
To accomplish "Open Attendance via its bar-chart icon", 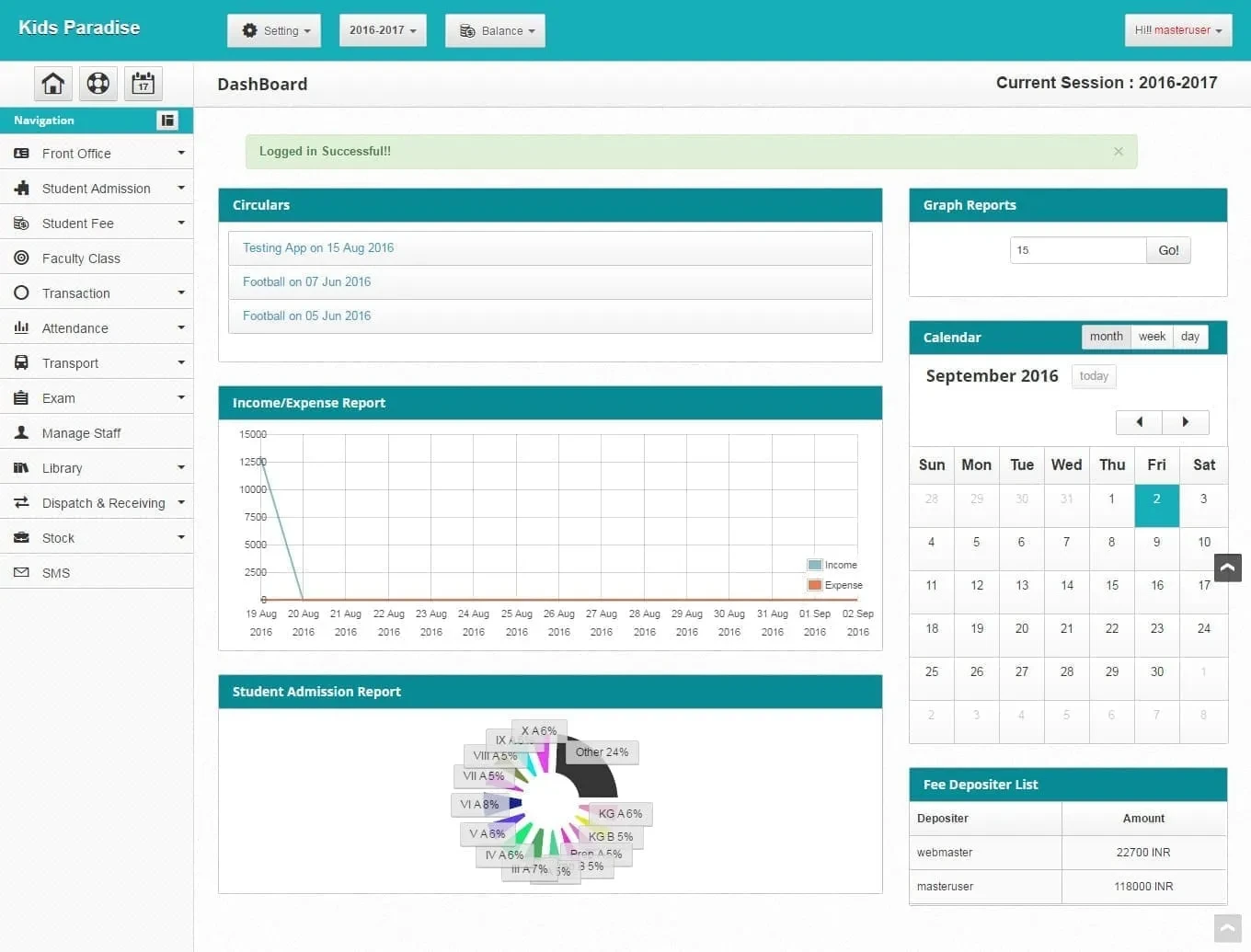I will coord(21,327).
